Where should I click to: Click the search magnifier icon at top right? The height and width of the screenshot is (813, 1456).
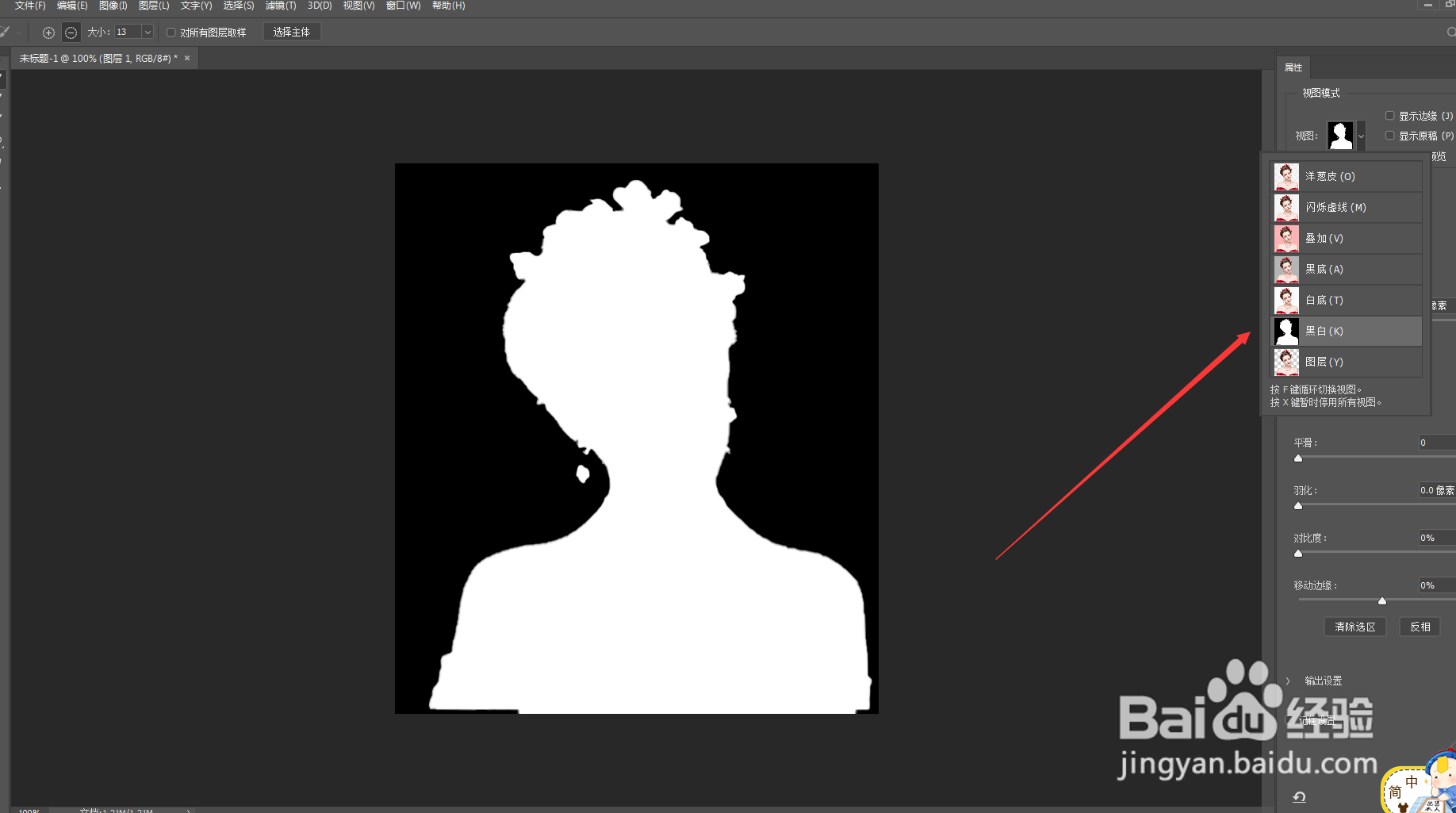(1450, 33)
